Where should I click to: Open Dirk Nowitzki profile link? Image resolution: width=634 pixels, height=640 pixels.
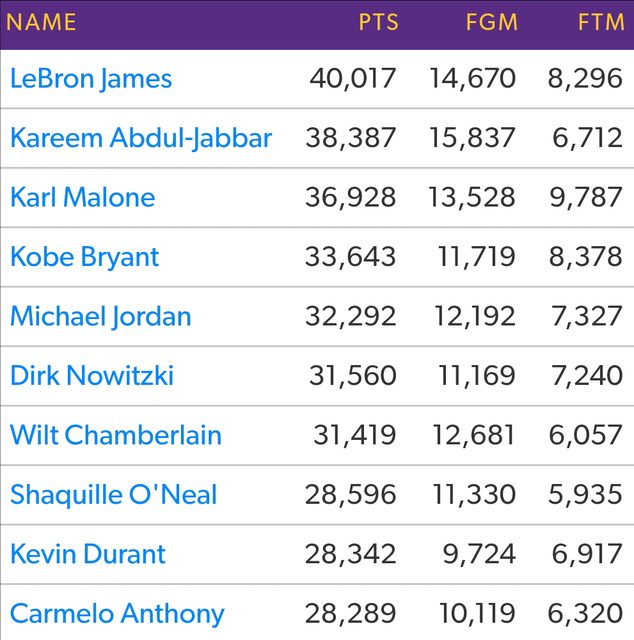pyautogui.click(x=92, y=376)
